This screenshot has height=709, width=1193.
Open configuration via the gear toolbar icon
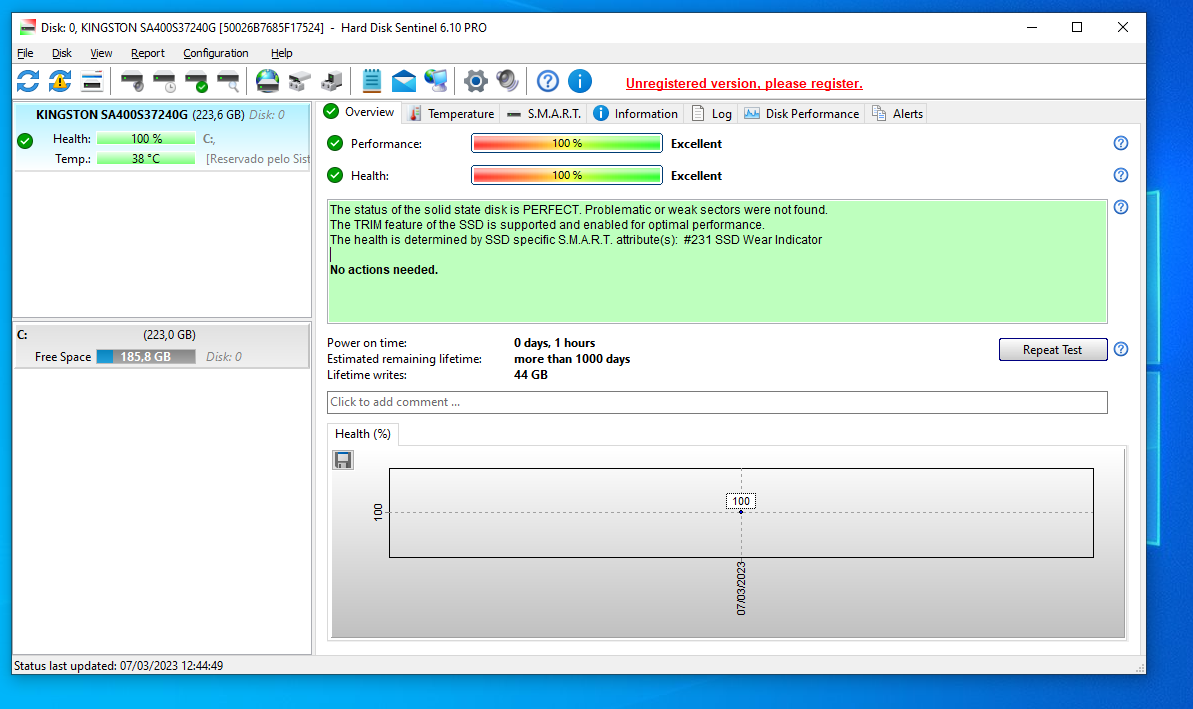[x=476, y=81]
